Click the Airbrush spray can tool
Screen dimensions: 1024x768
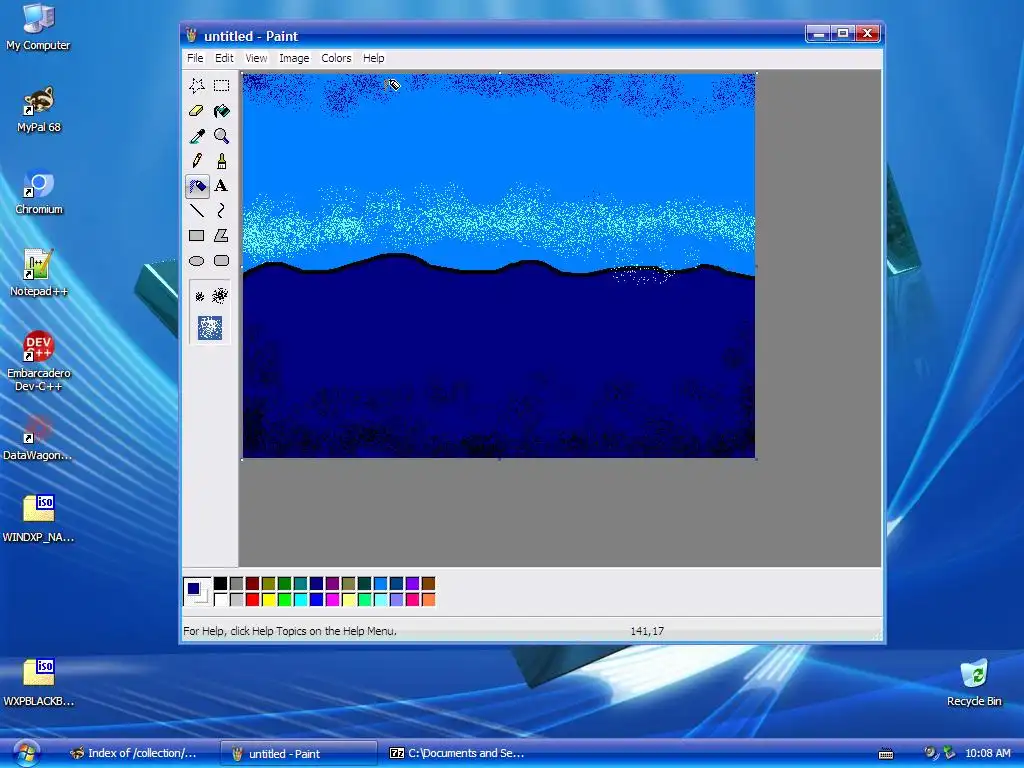[197, 186]
